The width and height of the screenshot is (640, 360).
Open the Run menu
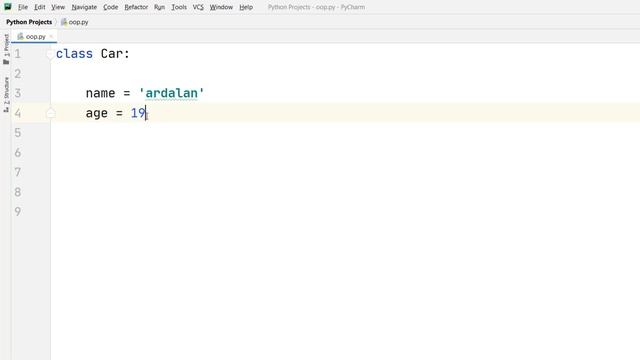point(159,7)
